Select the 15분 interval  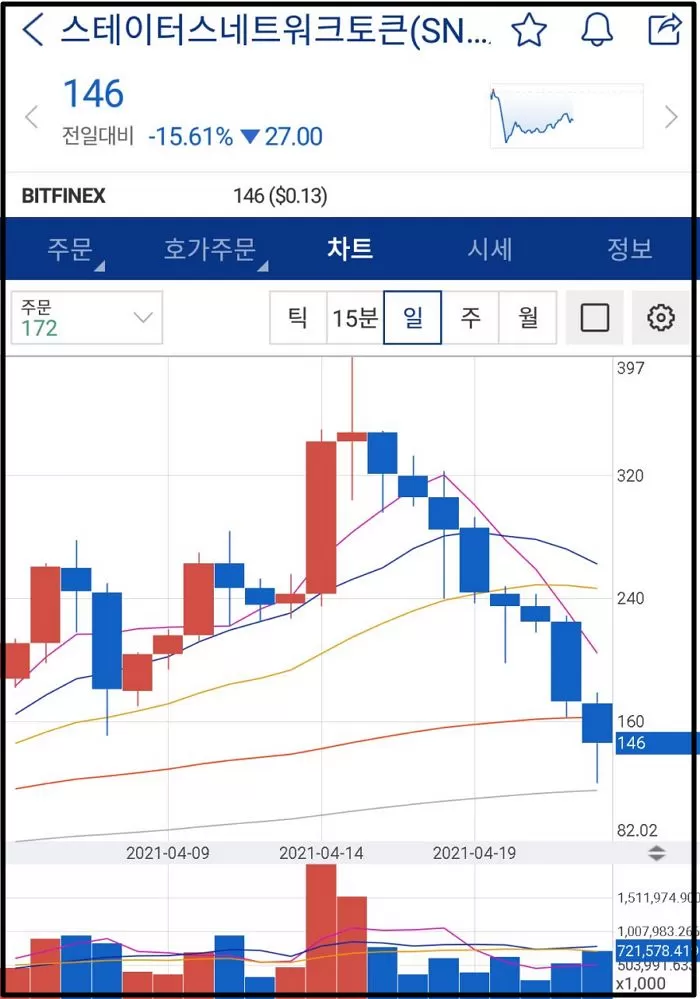pyautogui.click(x=355, y=317)
